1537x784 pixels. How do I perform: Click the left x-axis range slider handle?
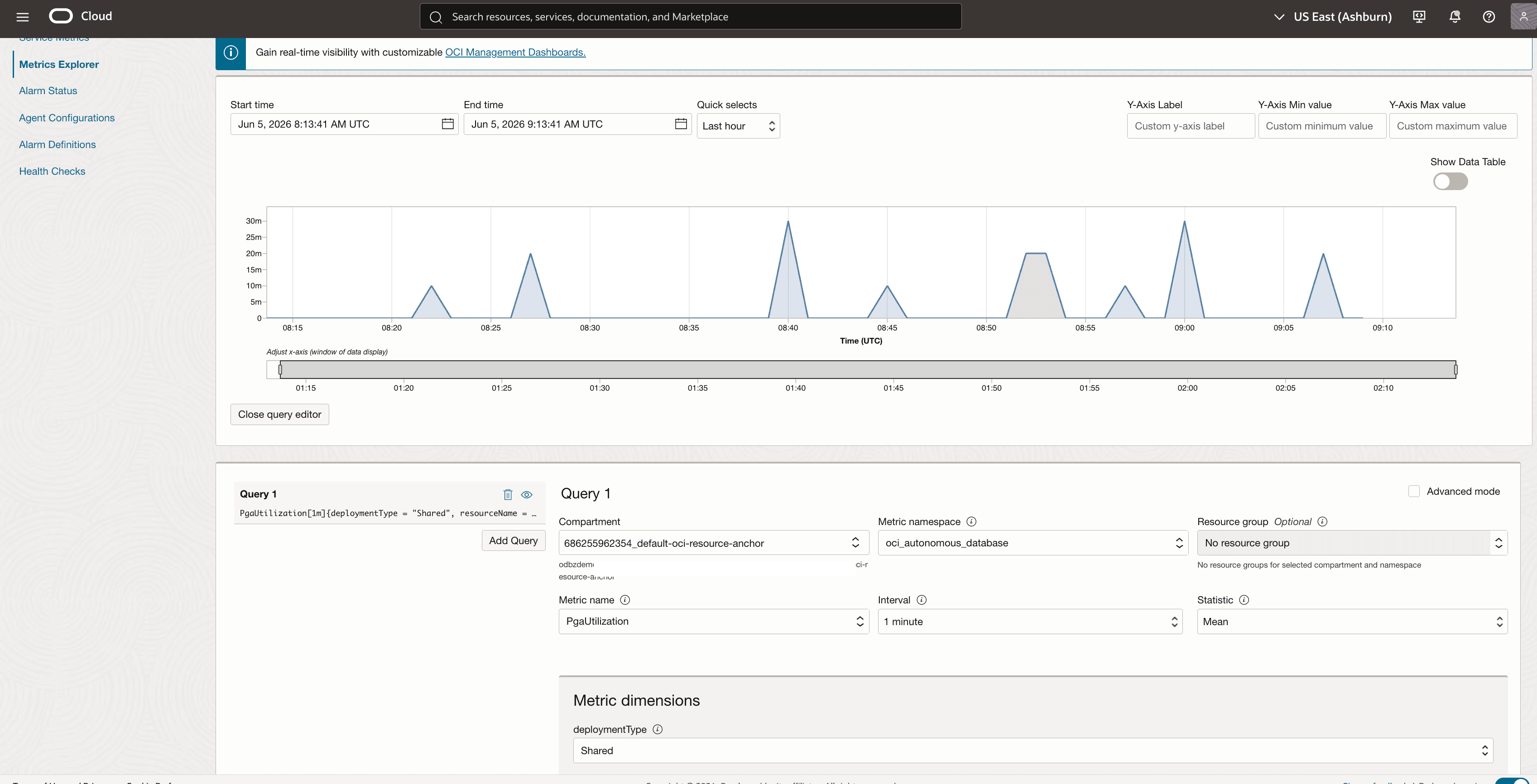point(280,370)
